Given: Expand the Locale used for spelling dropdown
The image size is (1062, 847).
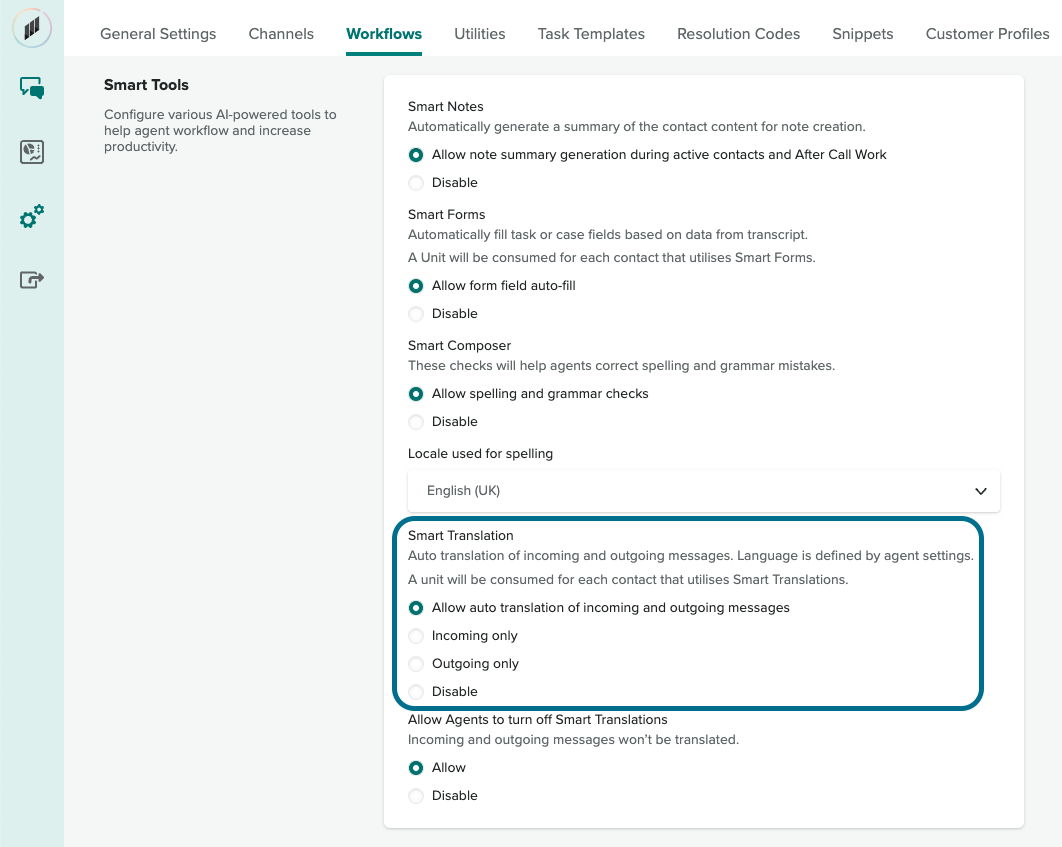Looking at the screenshot, I should coord(703,491).
